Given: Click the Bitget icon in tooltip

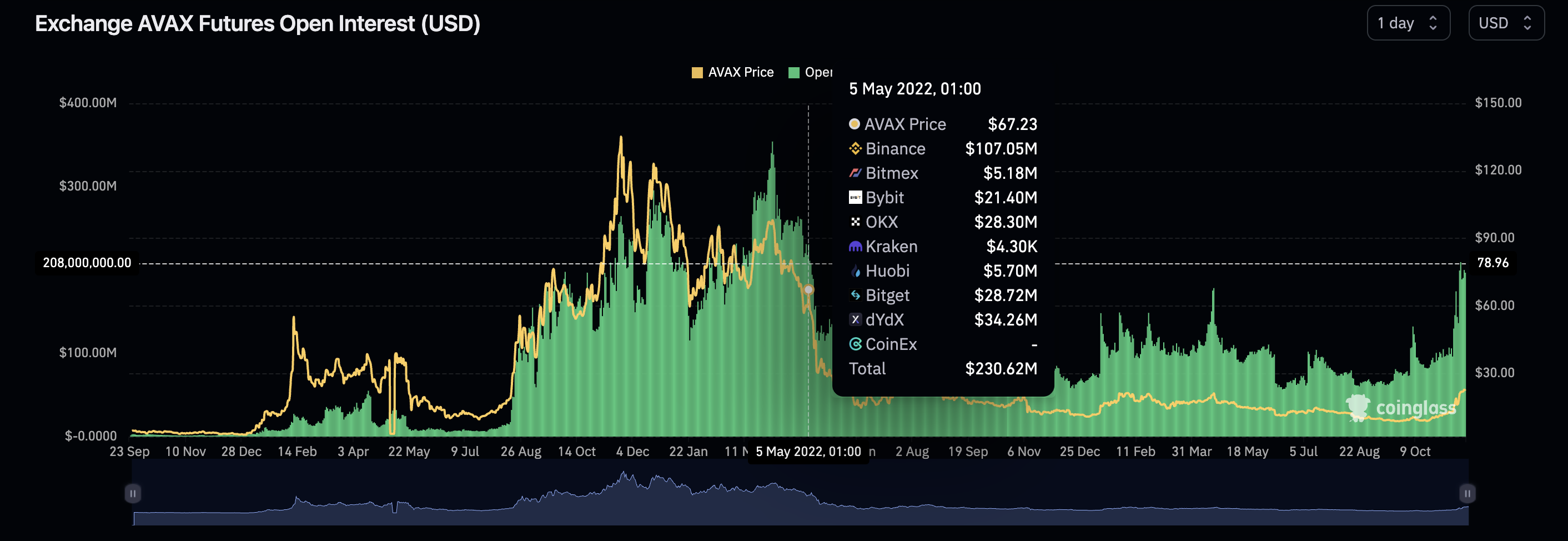Looking at the screenshot, I should pyautogui.click(x=855, y=295).
